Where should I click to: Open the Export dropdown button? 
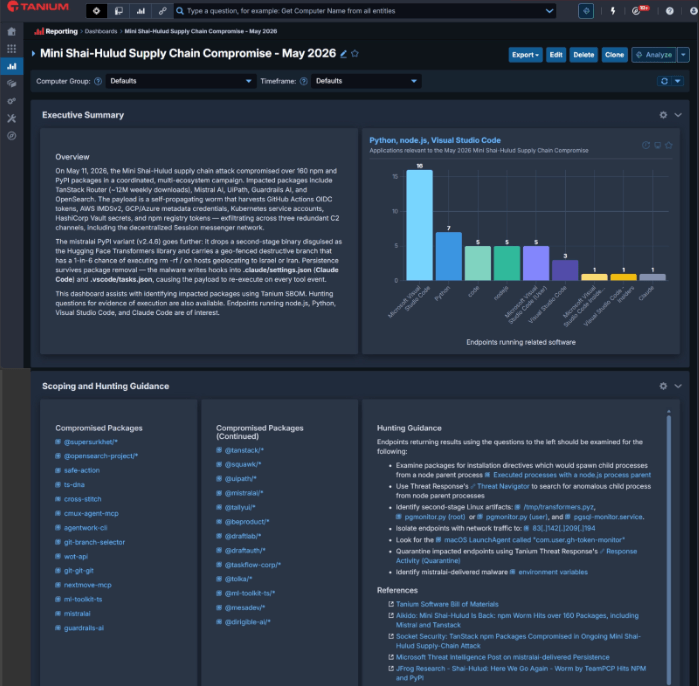[525, 55]
